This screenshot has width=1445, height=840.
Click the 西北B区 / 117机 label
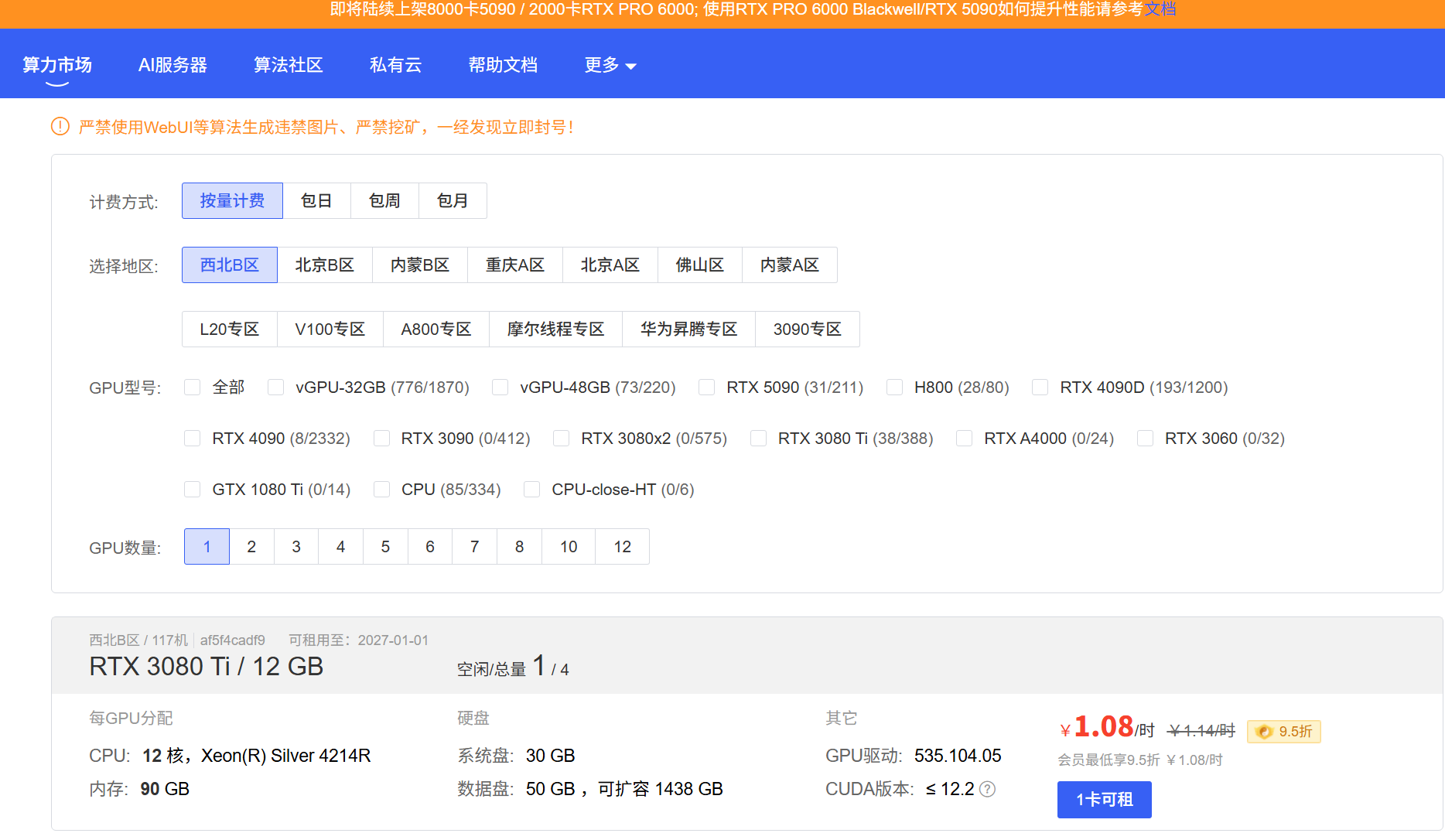(x=138, y=640)
